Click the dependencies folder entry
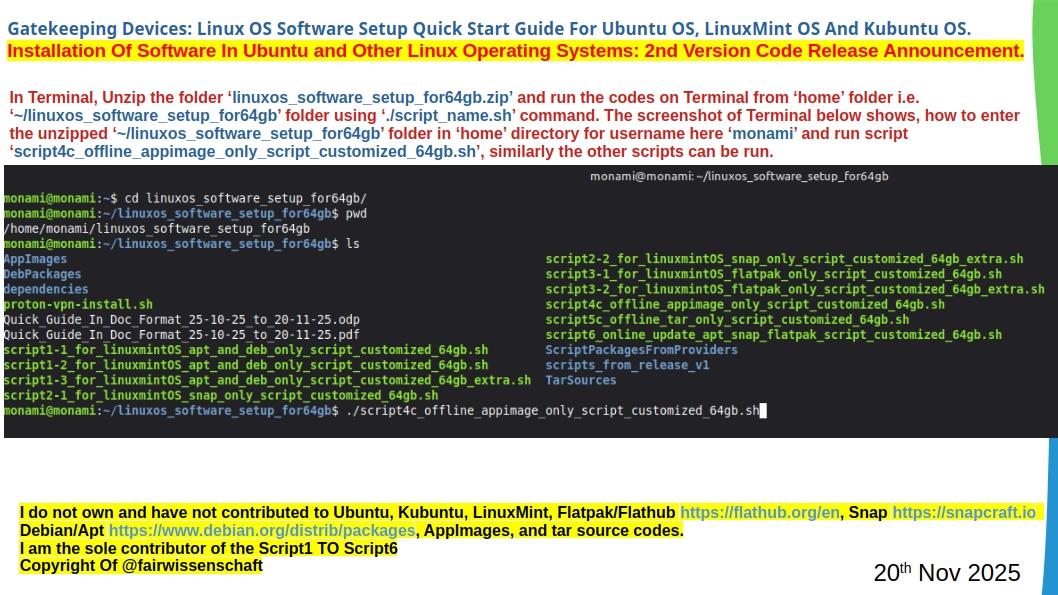 pos(46,289)
